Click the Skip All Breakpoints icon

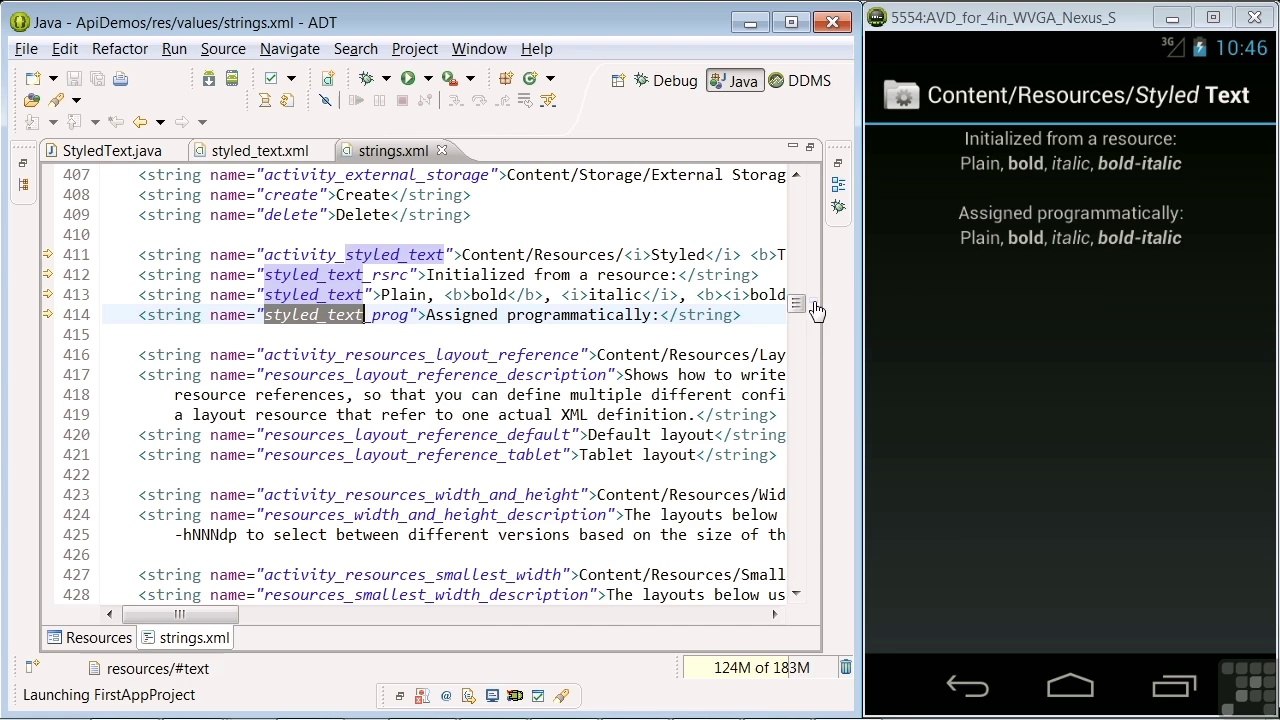325,100
